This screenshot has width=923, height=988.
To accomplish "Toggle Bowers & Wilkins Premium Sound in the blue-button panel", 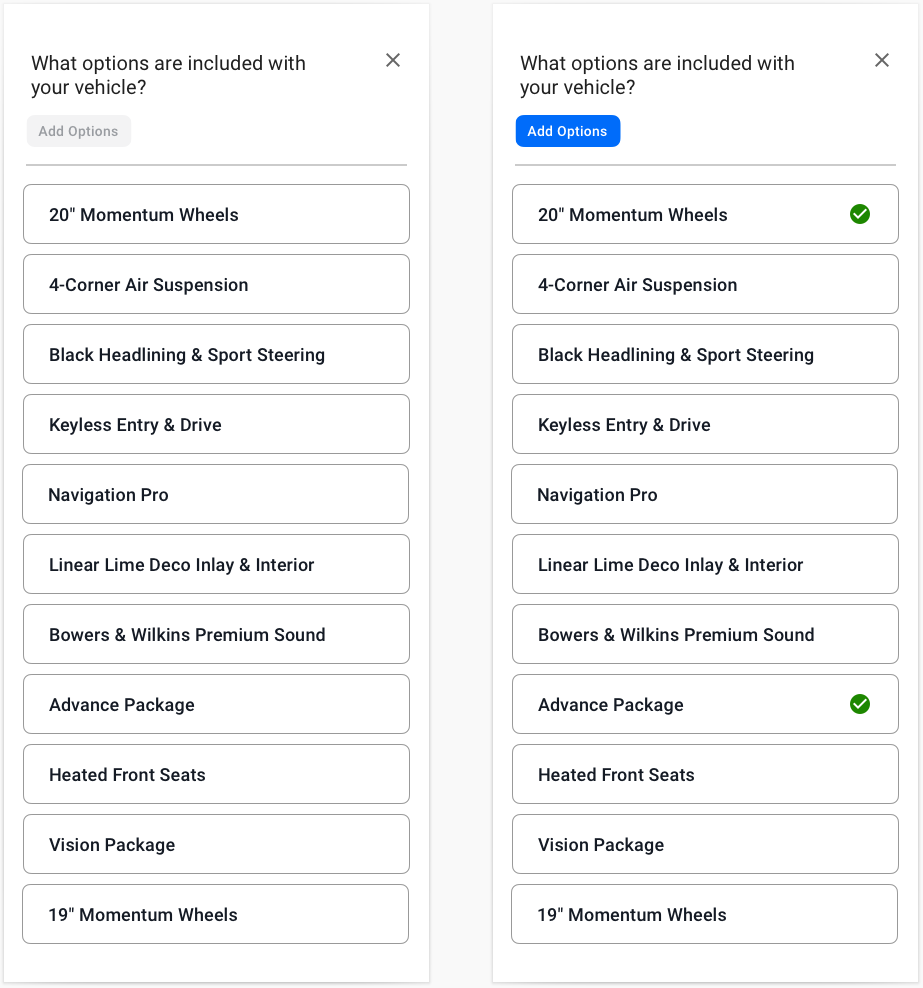I will (705, 634).
